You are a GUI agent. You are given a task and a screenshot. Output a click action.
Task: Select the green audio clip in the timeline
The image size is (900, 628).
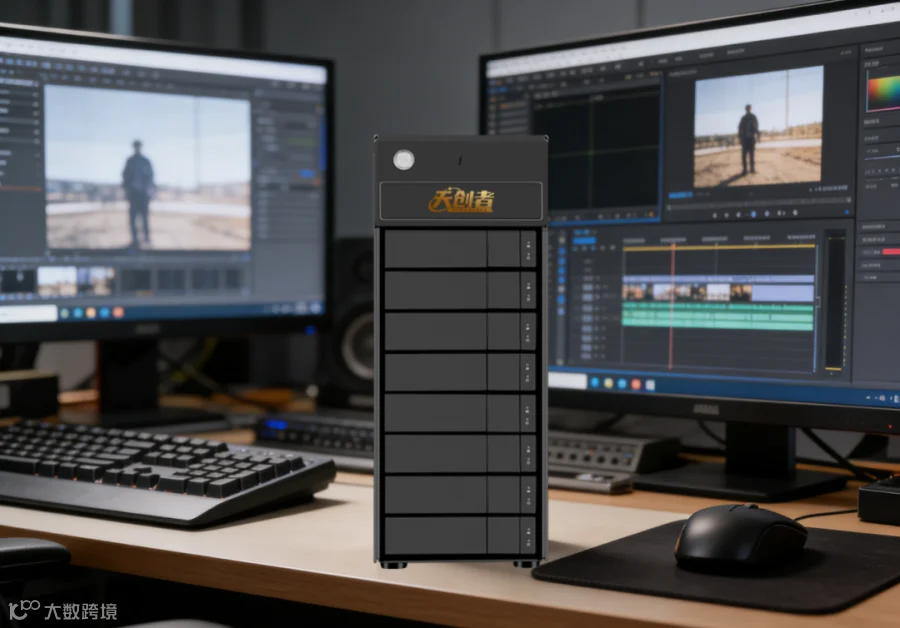(x=717, y=316)
